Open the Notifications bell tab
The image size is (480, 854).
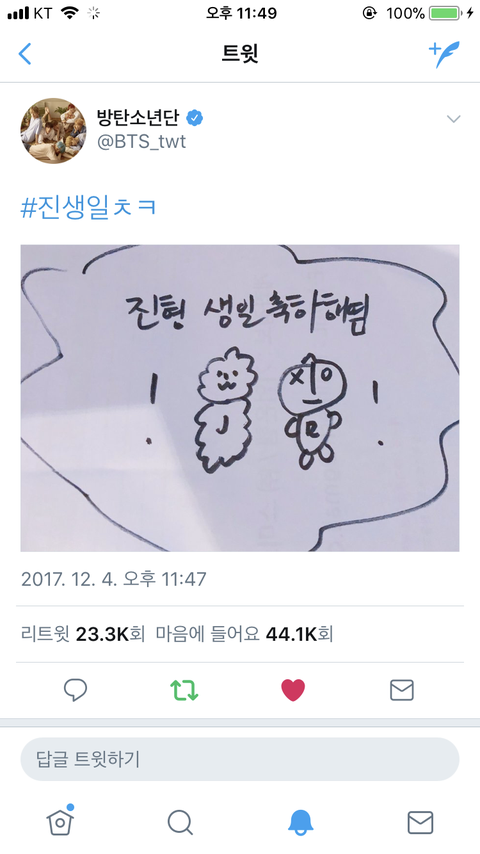[x=300, y=822]
